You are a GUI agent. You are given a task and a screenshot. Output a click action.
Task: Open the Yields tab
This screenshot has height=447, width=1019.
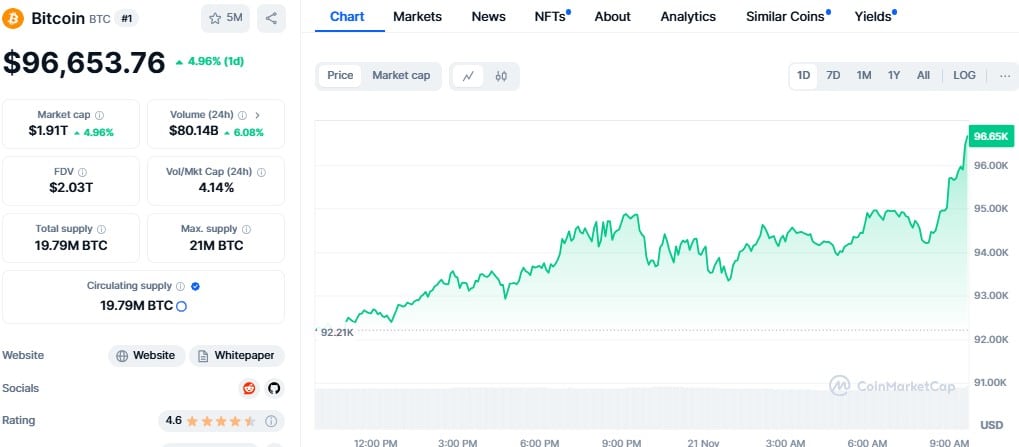pyautogui.click(x=875, y=17)
